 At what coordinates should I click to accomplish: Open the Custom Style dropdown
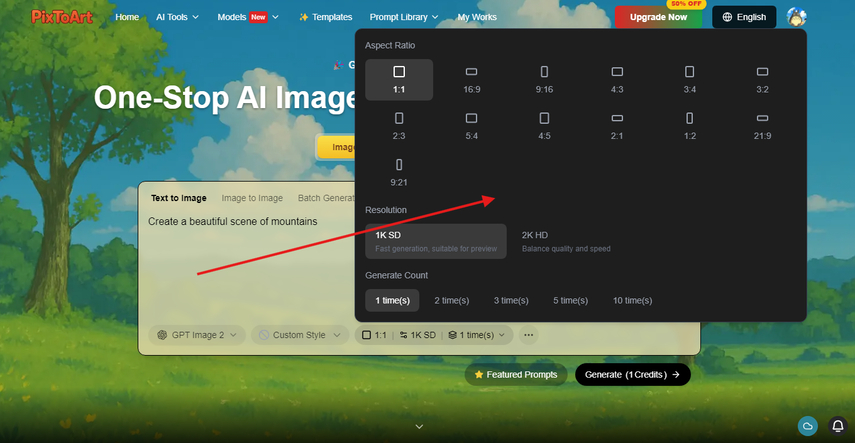[300, 335]
